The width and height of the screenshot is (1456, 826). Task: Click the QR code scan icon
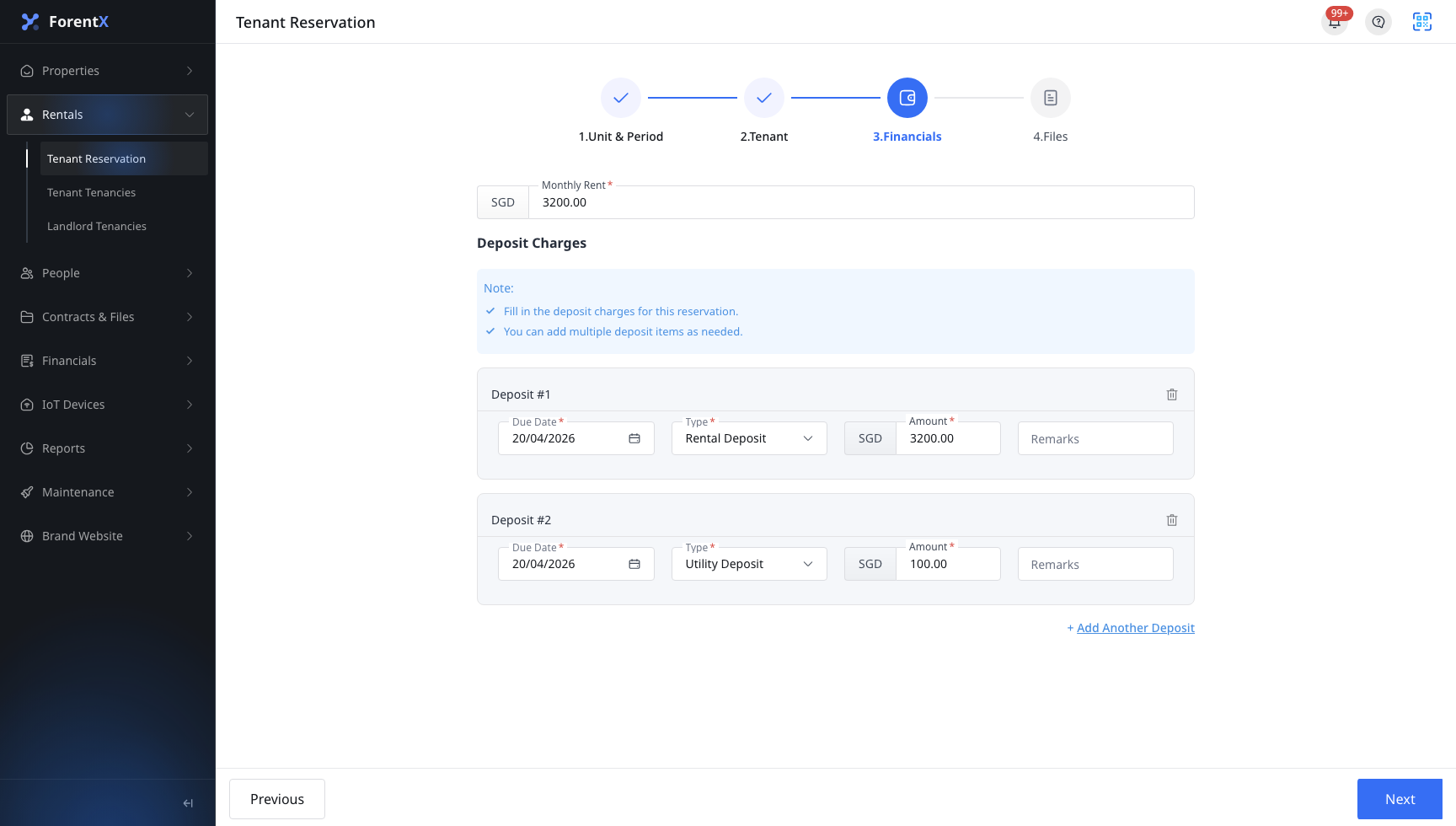point(1422,22)
